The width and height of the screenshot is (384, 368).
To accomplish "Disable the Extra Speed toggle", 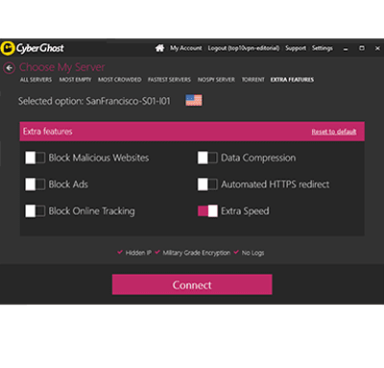I will [207, 211].
